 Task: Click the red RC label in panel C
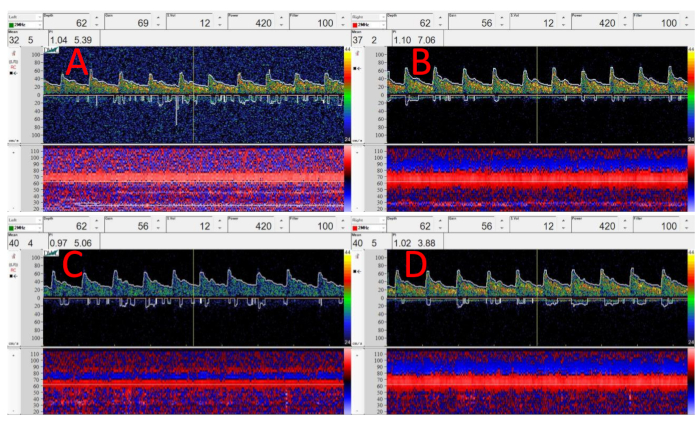coord(13,270)
